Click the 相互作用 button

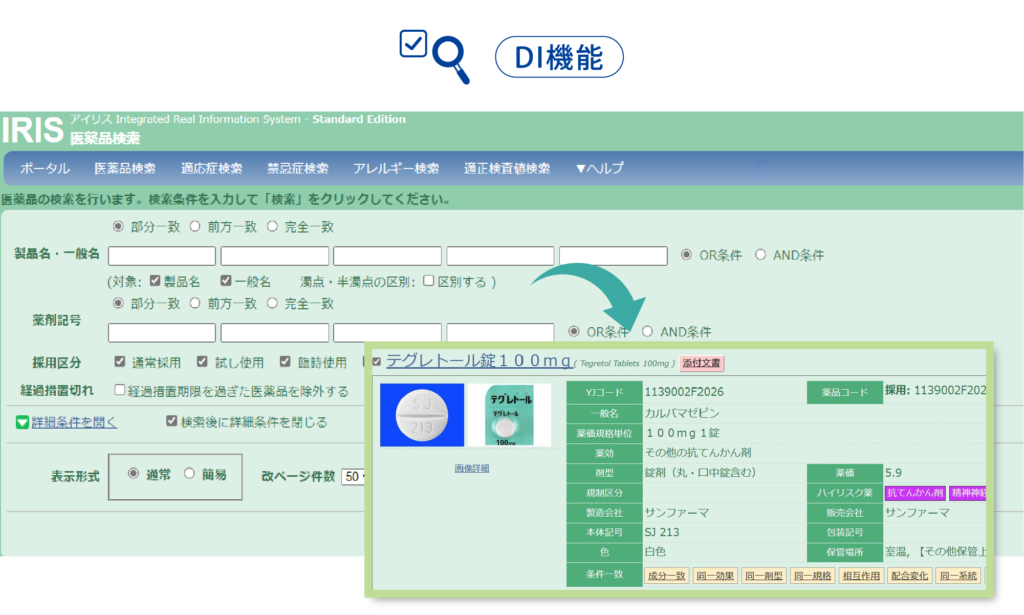coord(861,576)
